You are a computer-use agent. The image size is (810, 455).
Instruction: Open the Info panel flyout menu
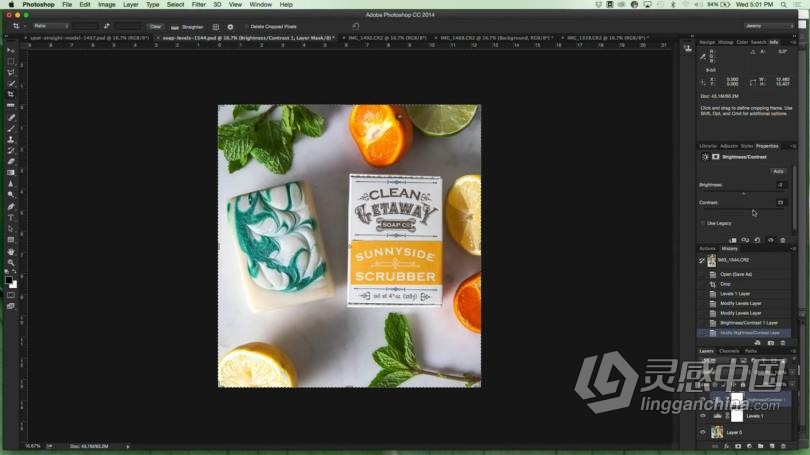click(793, 42)
